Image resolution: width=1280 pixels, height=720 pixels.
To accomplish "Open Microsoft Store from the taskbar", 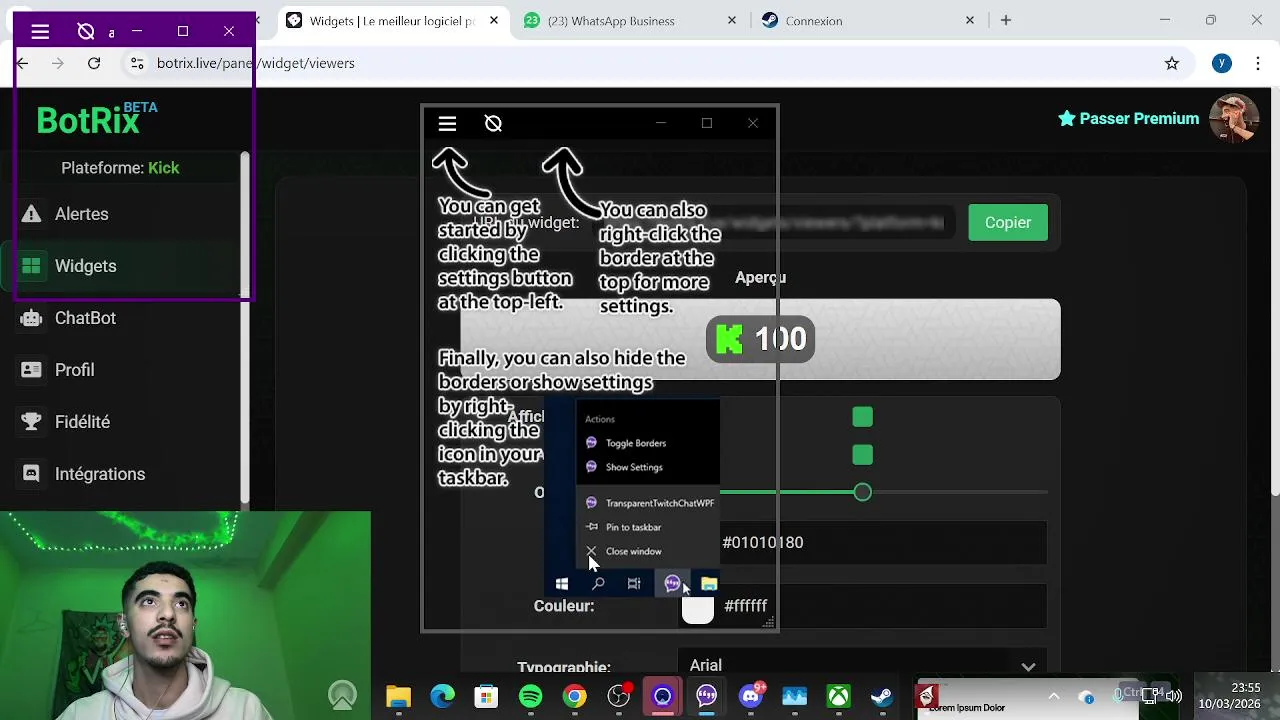I will 486,696.
